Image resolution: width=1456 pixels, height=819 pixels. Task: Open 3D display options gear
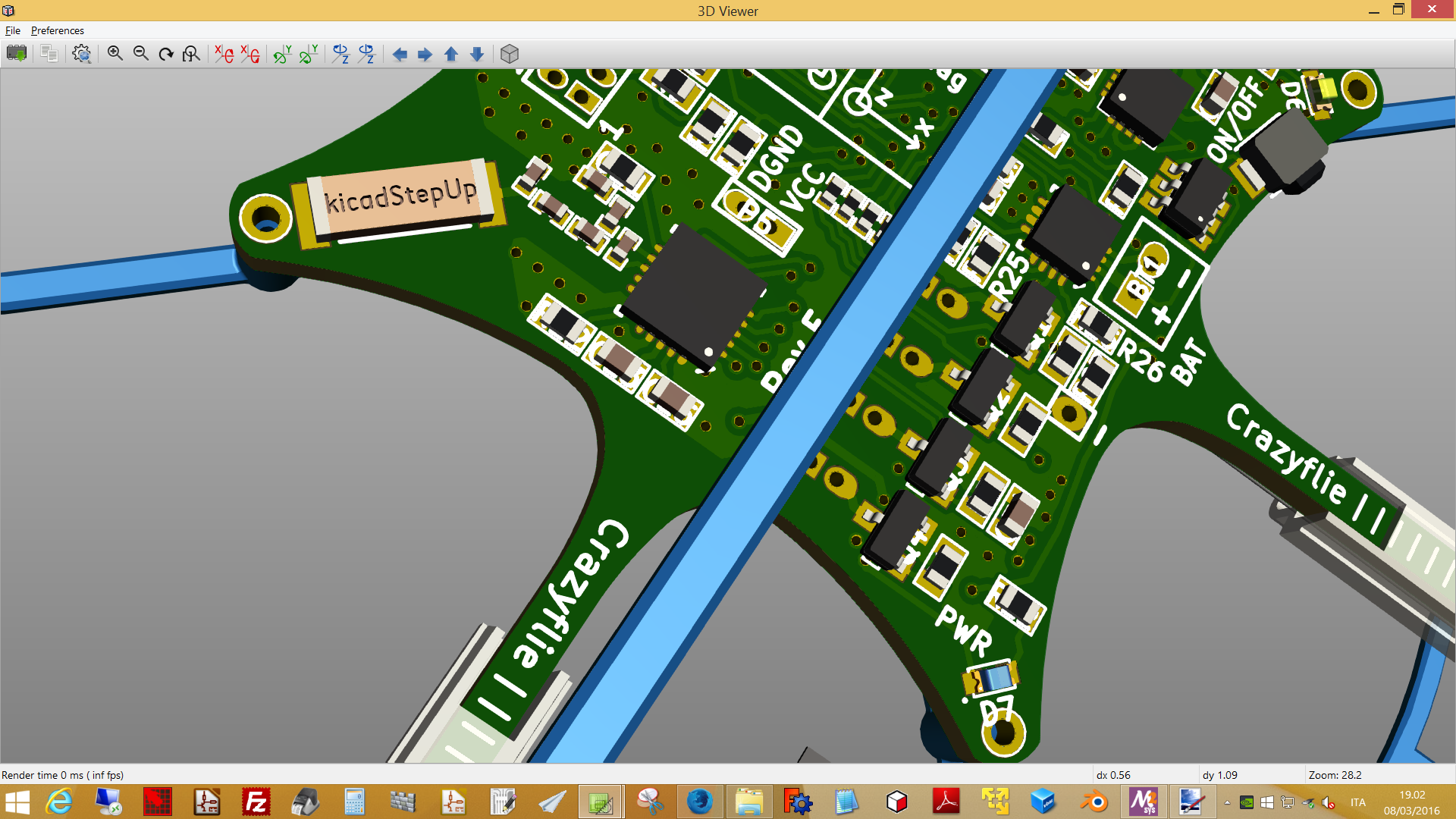point(81,54)
